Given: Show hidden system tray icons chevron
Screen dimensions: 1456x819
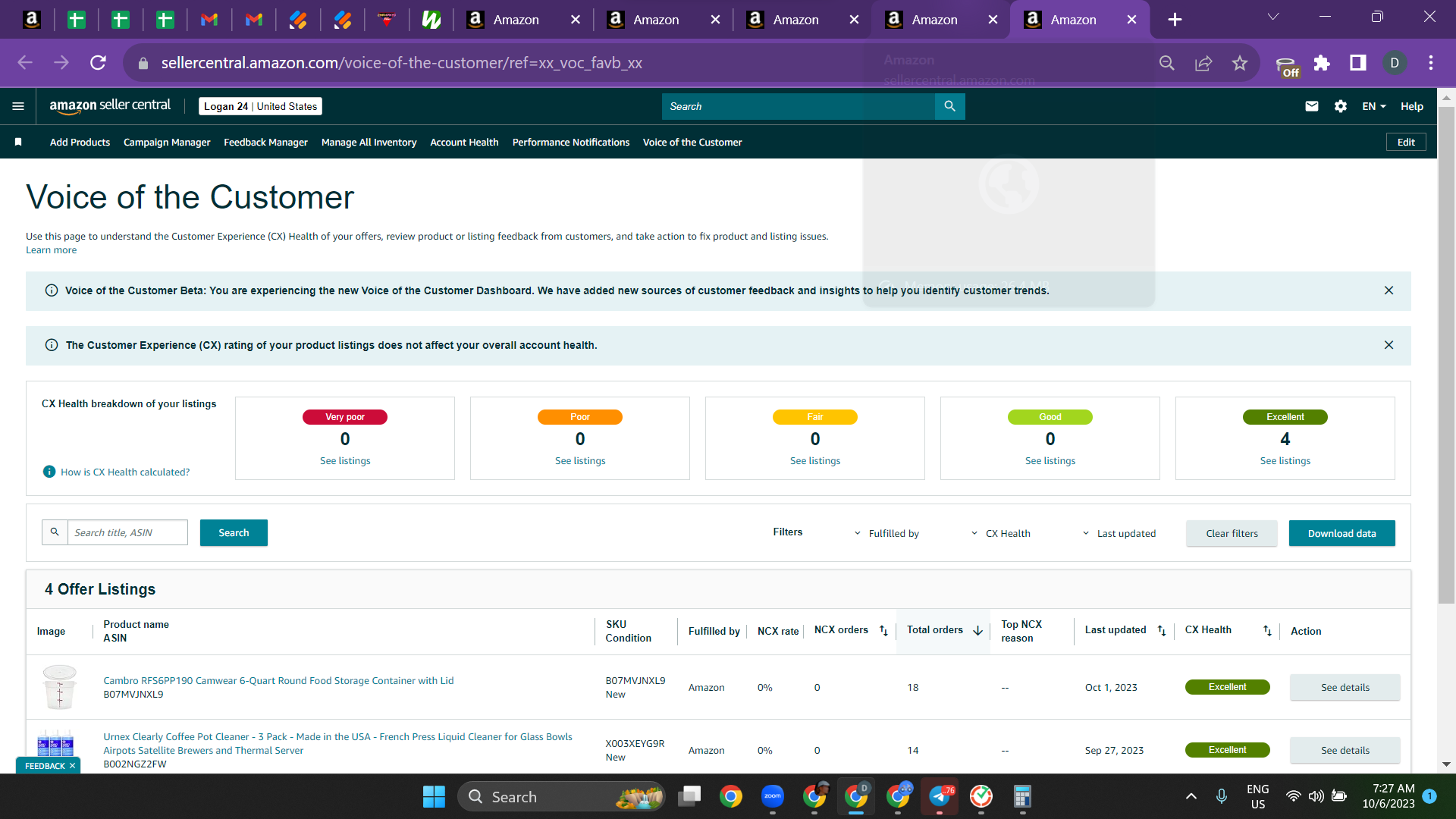Looking at the screenshot, I should (x=1191, y=796).
